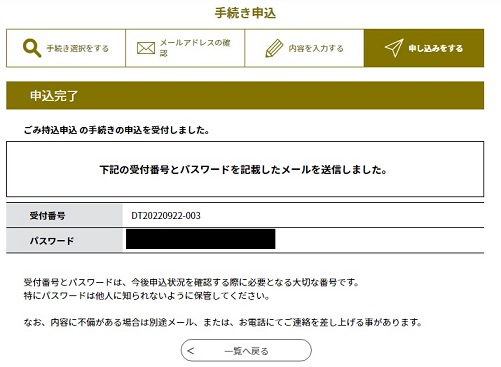
Task: Click the paper plane submit icon
Action: coord(394,48)
